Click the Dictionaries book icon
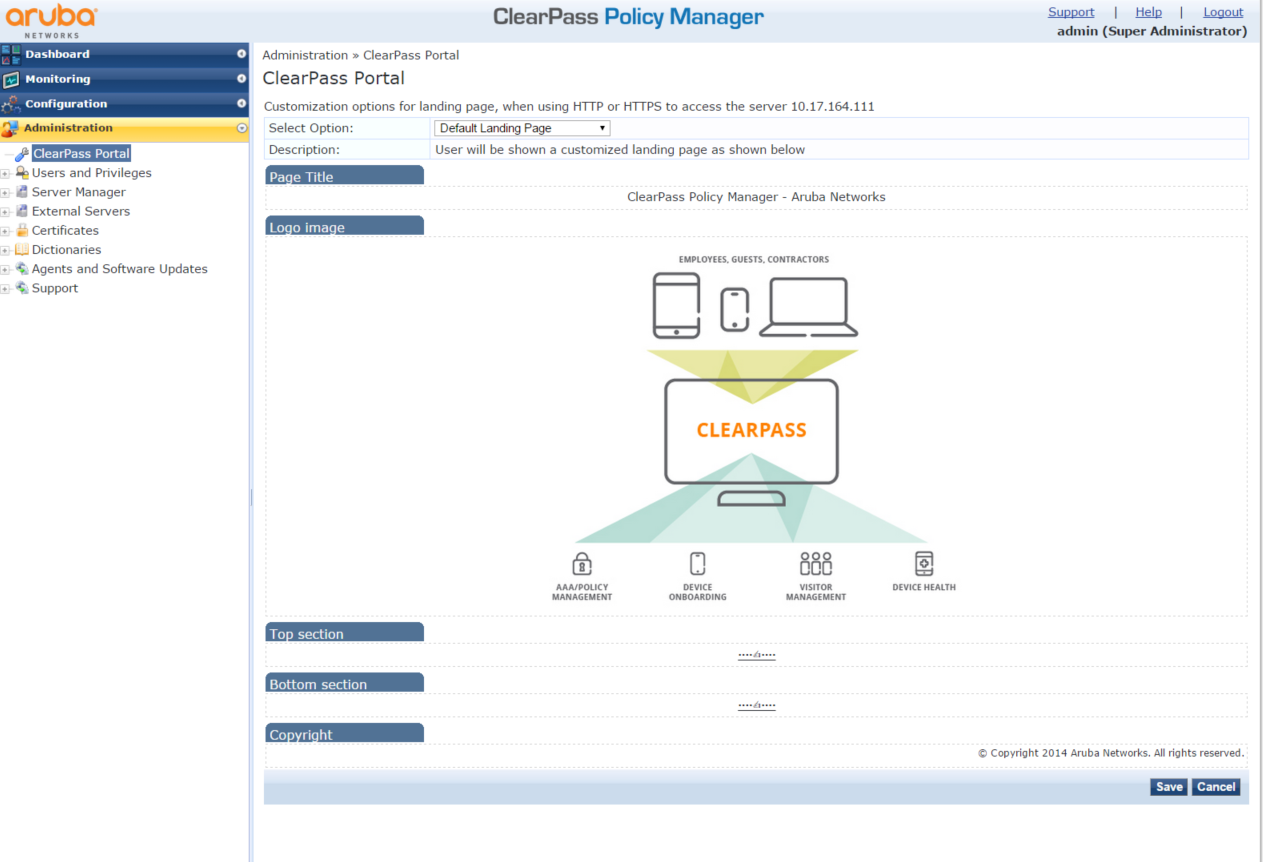1263x862 pixels. [x=22, y=250]
